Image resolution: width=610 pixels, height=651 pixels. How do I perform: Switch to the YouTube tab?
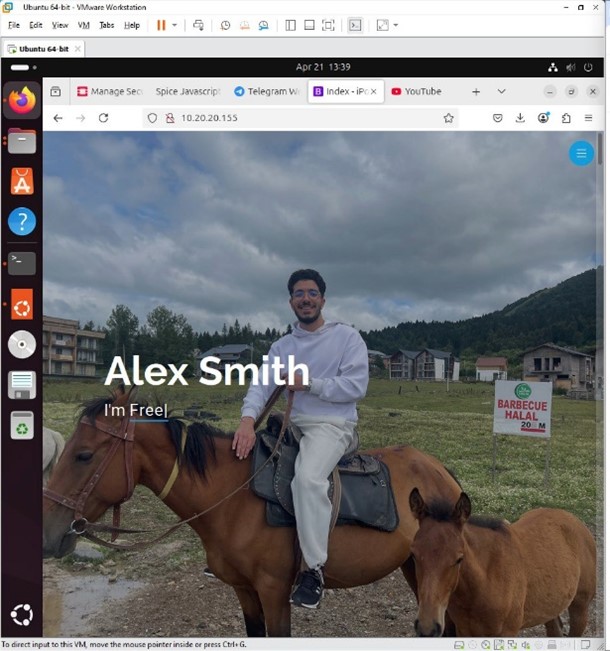pyautogui.click(x=421, y=91)
